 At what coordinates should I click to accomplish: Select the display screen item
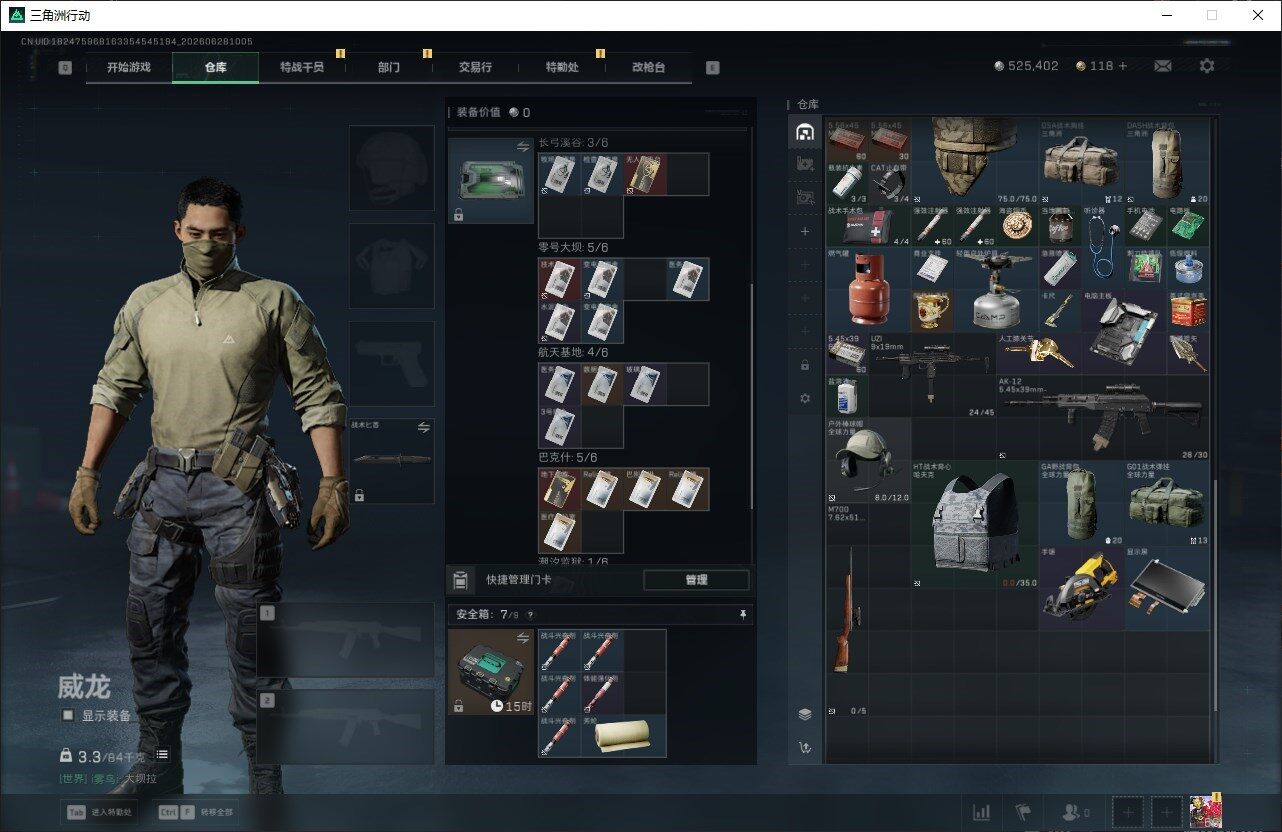tap(1166, 588)
